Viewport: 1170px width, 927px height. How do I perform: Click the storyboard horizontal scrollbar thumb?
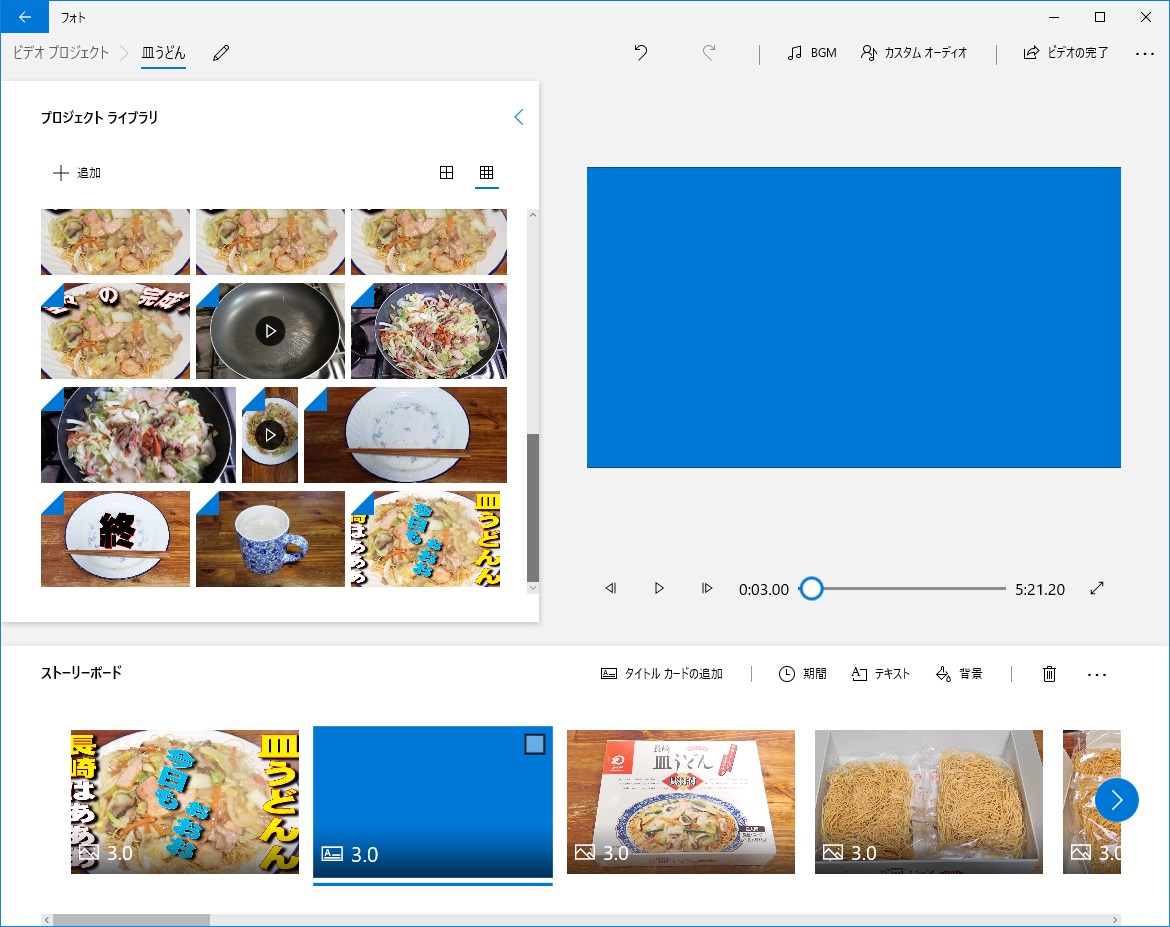(x=131, y=920)
